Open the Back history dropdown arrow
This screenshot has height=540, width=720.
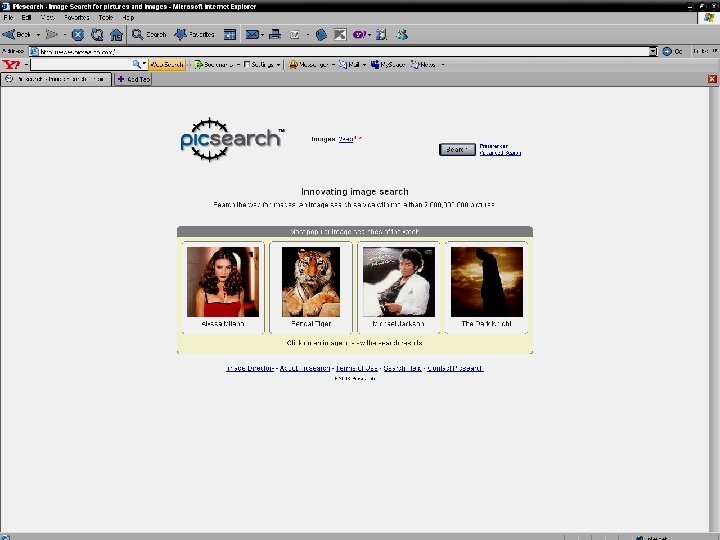[38, 34]
